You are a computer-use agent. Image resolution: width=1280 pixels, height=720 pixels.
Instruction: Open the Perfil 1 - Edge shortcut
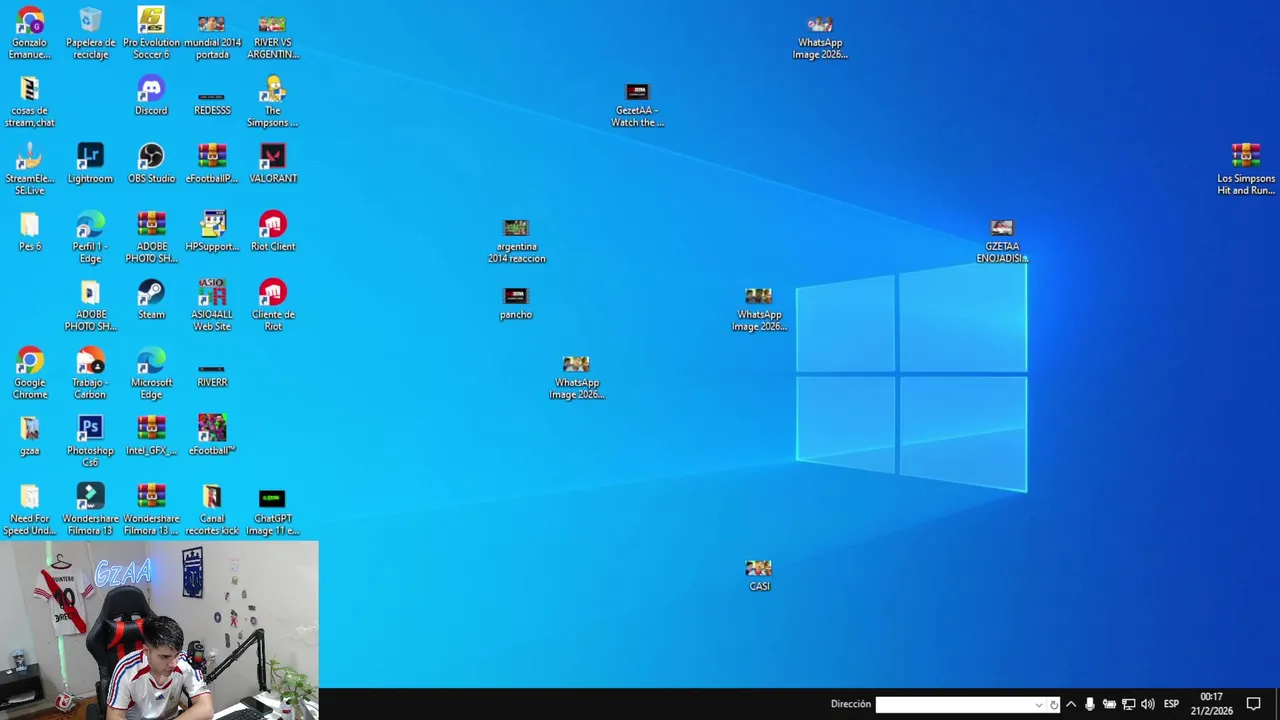pos(90,237)
